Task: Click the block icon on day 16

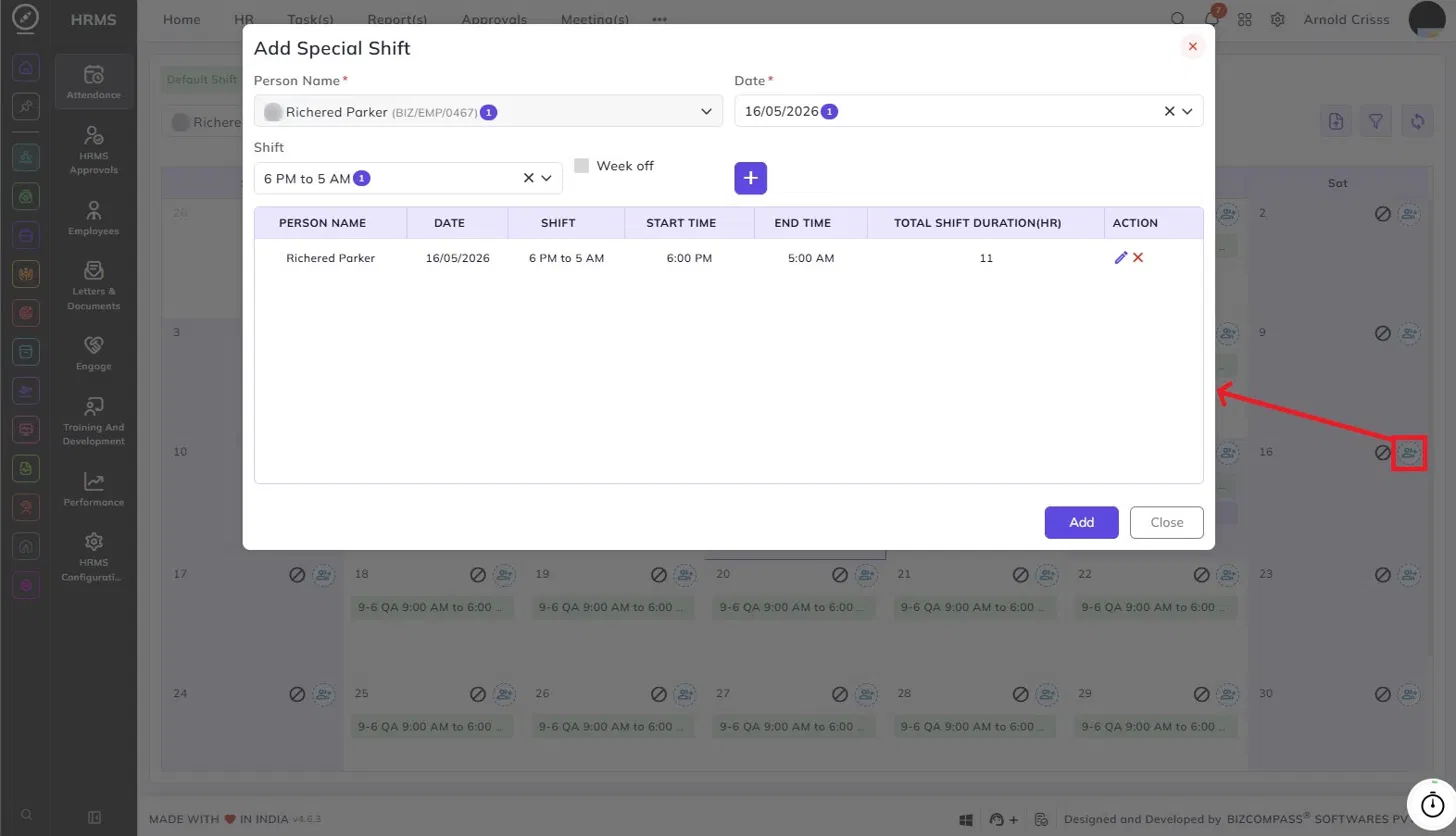Action: (x=1383, y=453)
